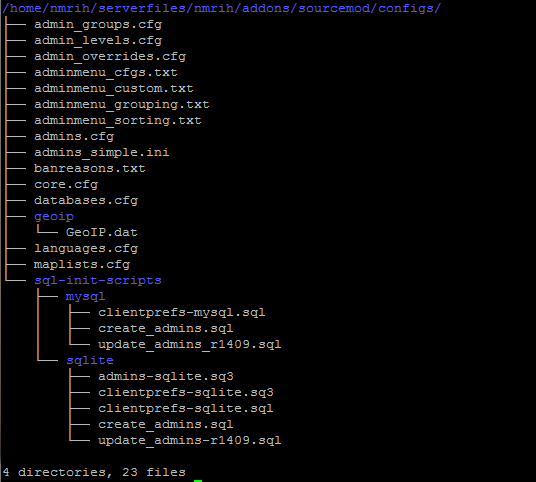Click the languages.cfg file name
536x482 pixels.
coord(86,249)
